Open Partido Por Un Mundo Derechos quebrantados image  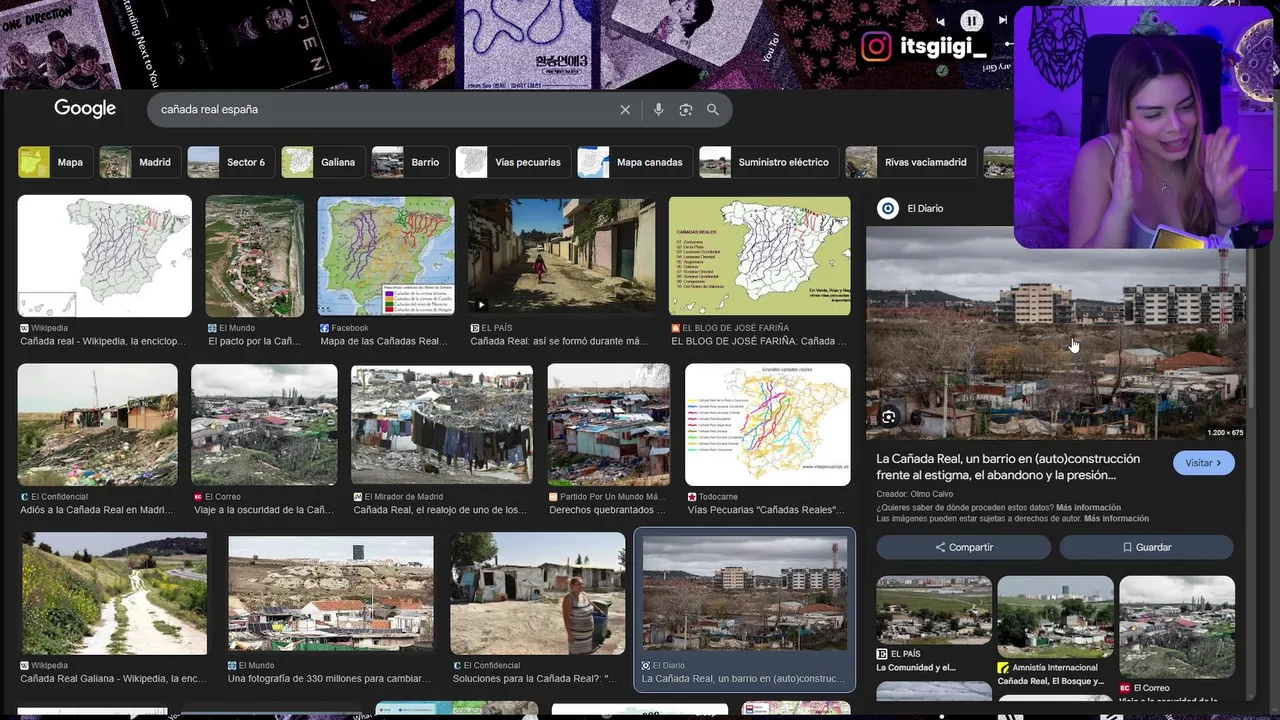click(x=608, y=425)
